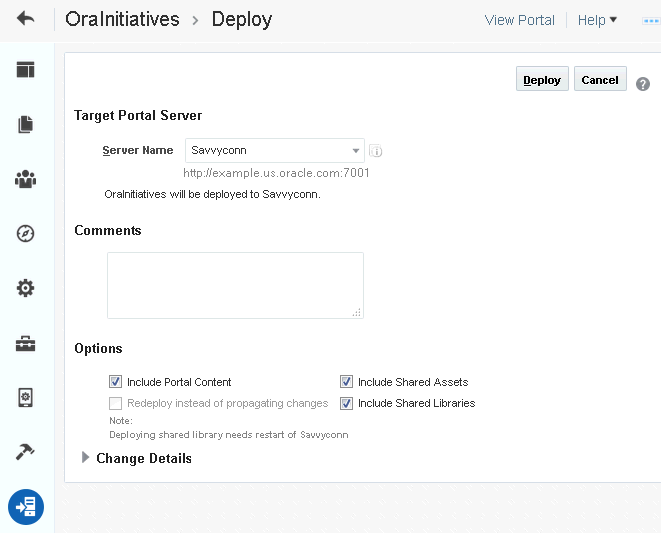Open the Server Name dropdown

coord(275,151)
